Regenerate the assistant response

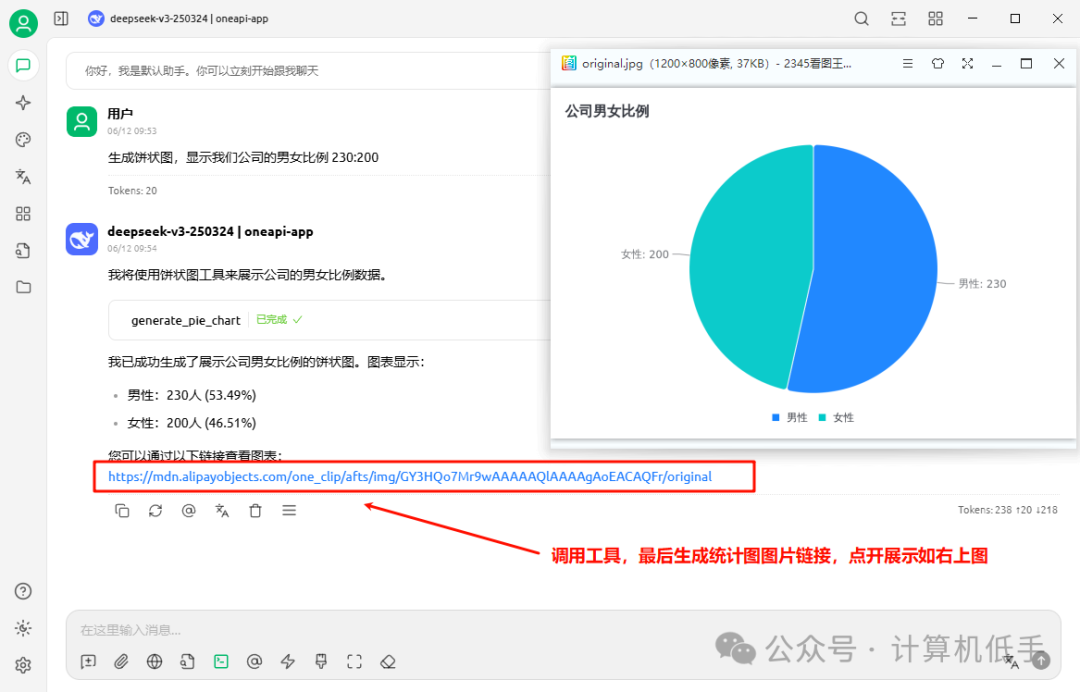pyautogui.click(x=155, y=510)
